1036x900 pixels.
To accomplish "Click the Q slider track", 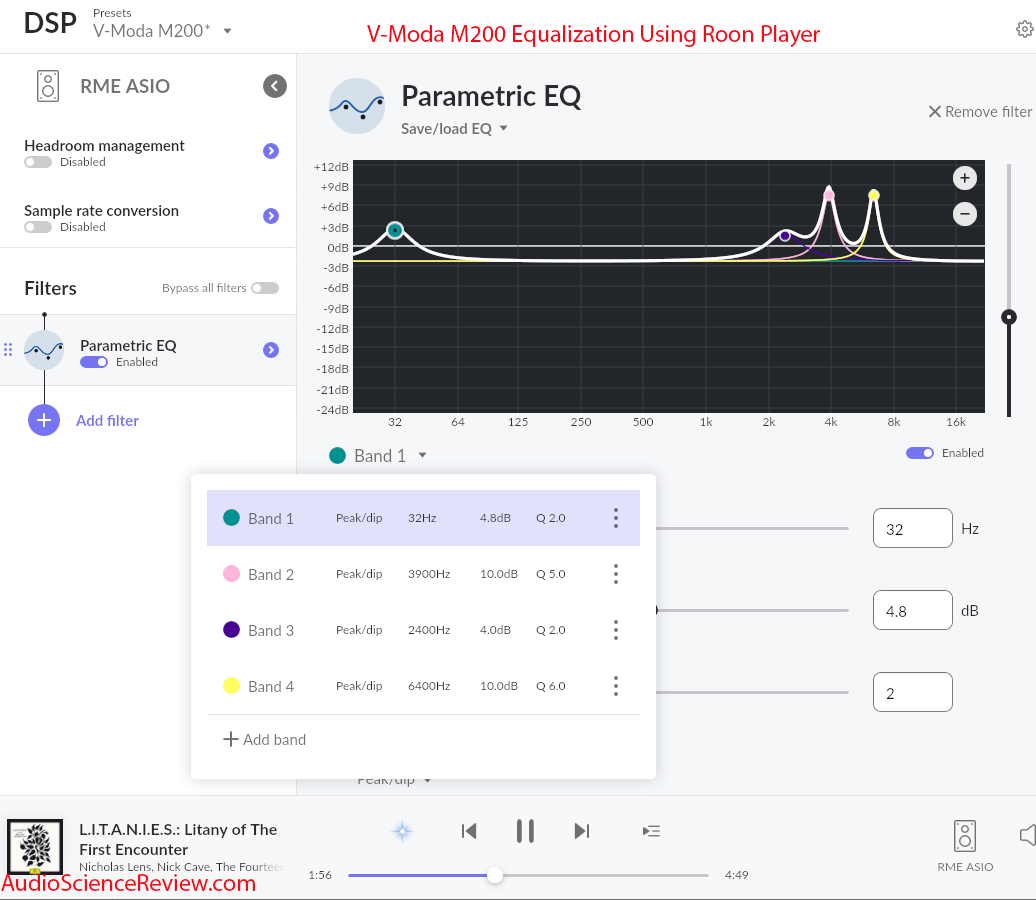I will point(752,692).
